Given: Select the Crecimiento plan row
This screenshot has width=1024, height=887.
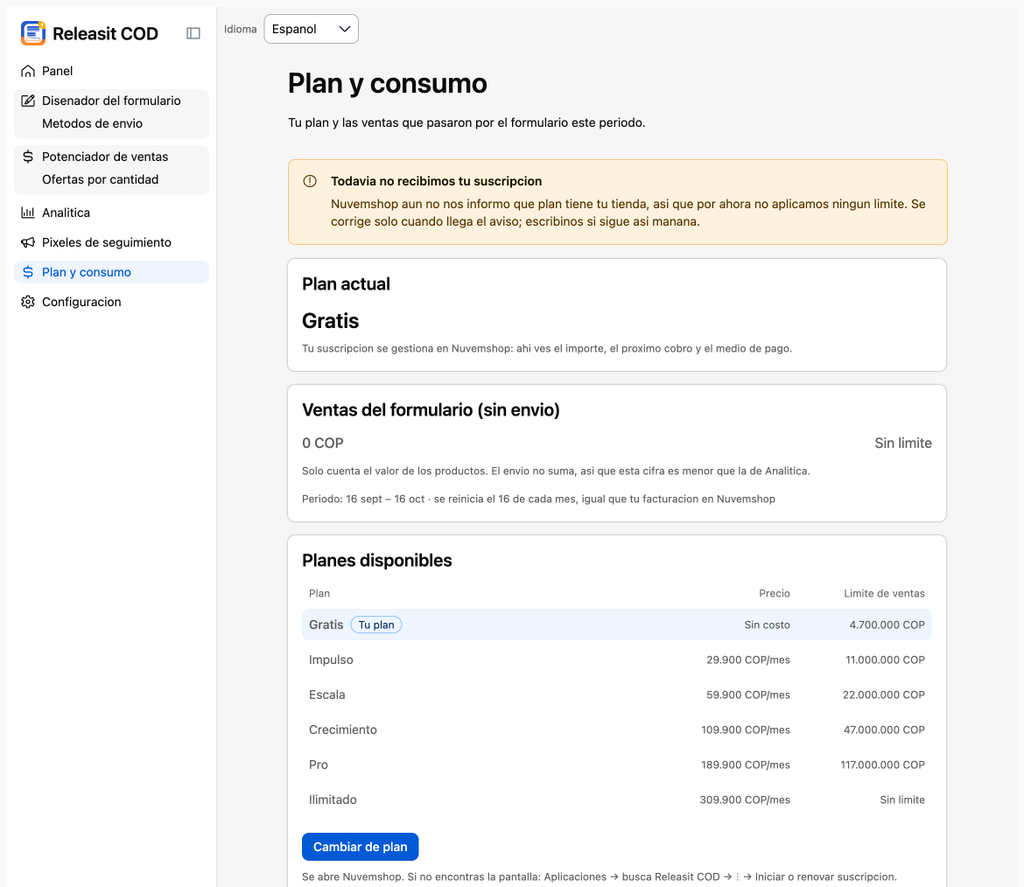Looking at the screenshot, I should point(616,730).
